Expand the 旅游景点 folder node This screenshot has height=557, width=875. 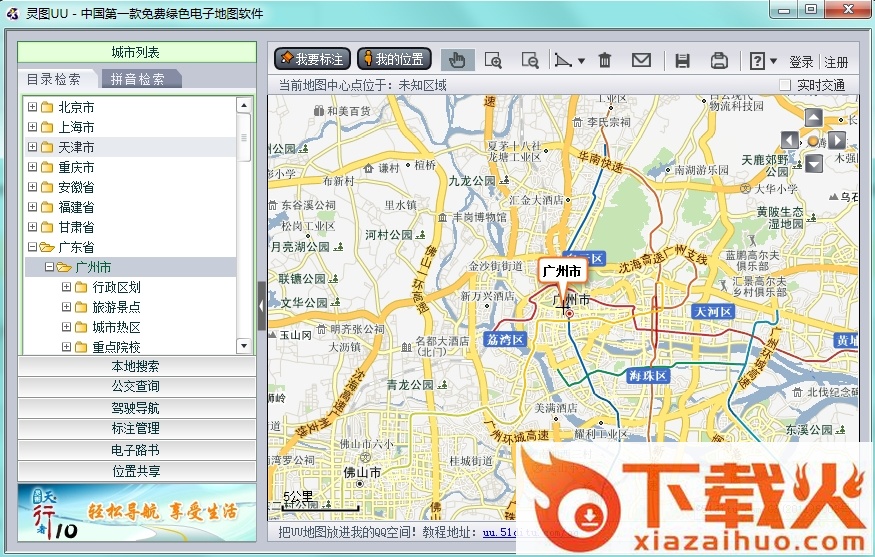tap(66, 307)
